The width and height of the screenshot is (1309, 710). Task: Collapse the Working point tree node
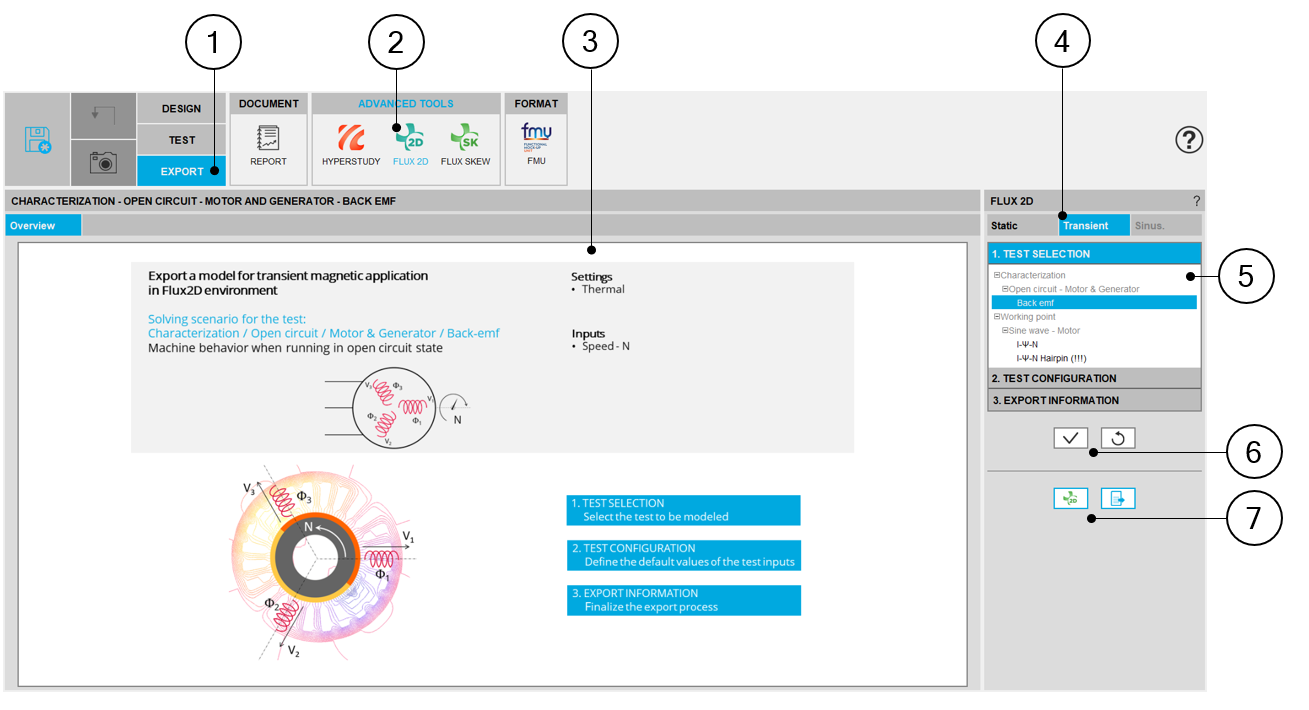[x=997, y=317]
